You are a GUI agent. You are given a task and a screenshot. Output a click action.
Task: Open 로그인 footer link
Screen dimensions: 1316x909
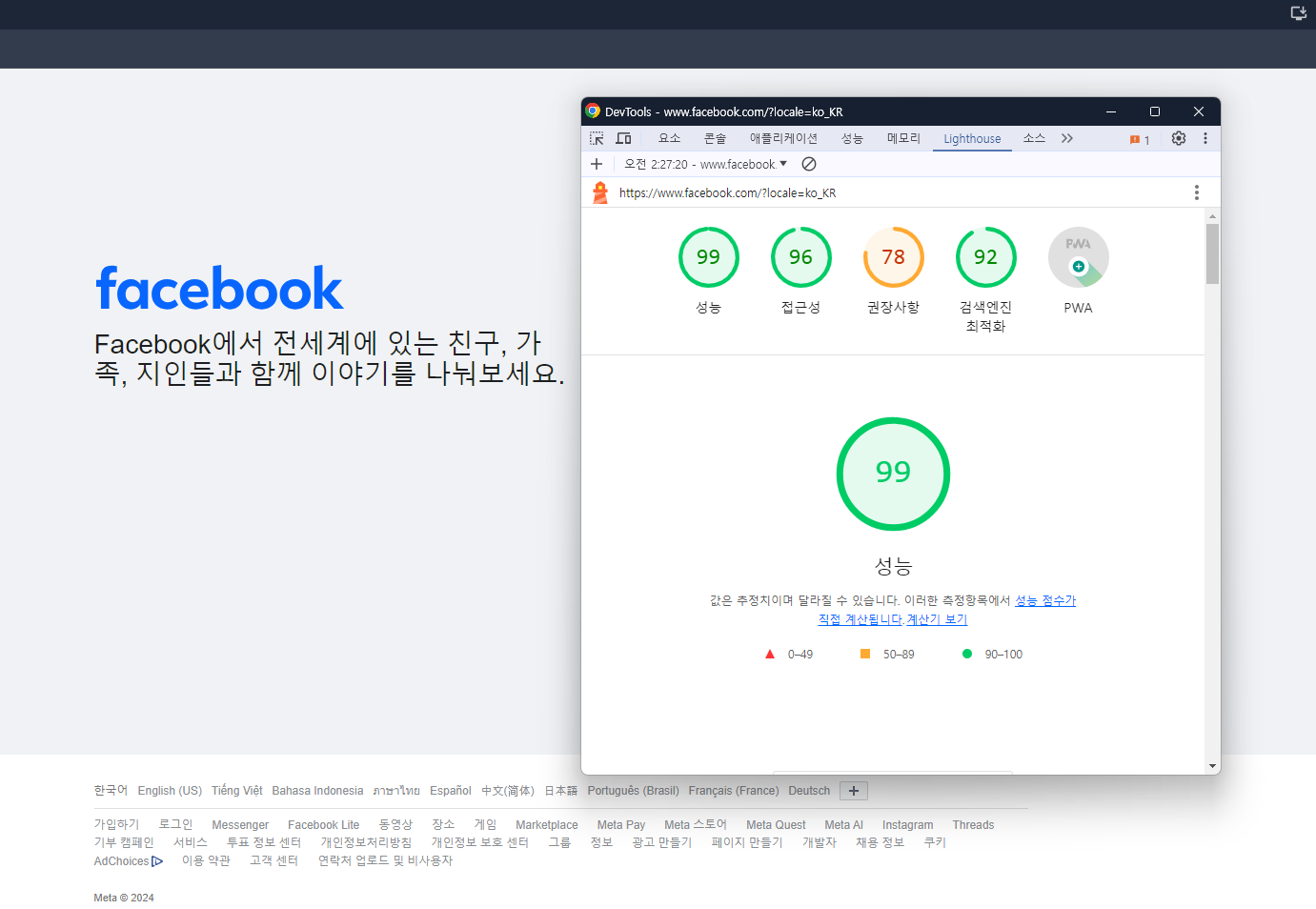175,825
